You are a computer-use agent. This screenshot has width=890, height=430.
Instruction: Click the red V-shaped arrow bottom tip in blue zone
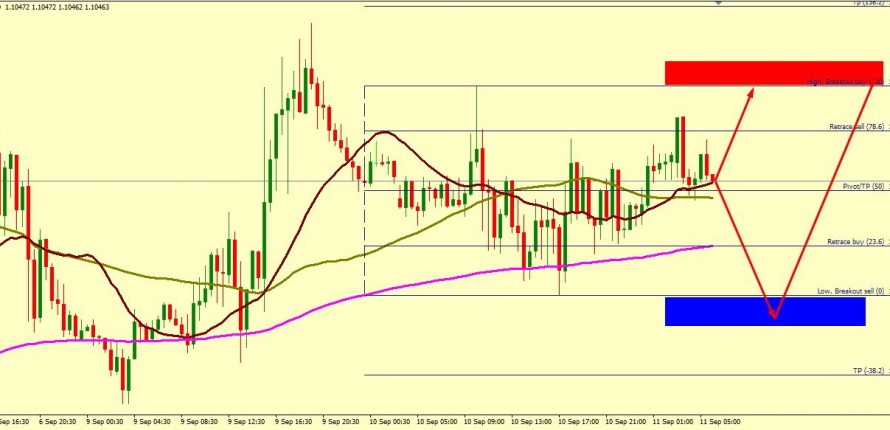(x=773, y=315)
